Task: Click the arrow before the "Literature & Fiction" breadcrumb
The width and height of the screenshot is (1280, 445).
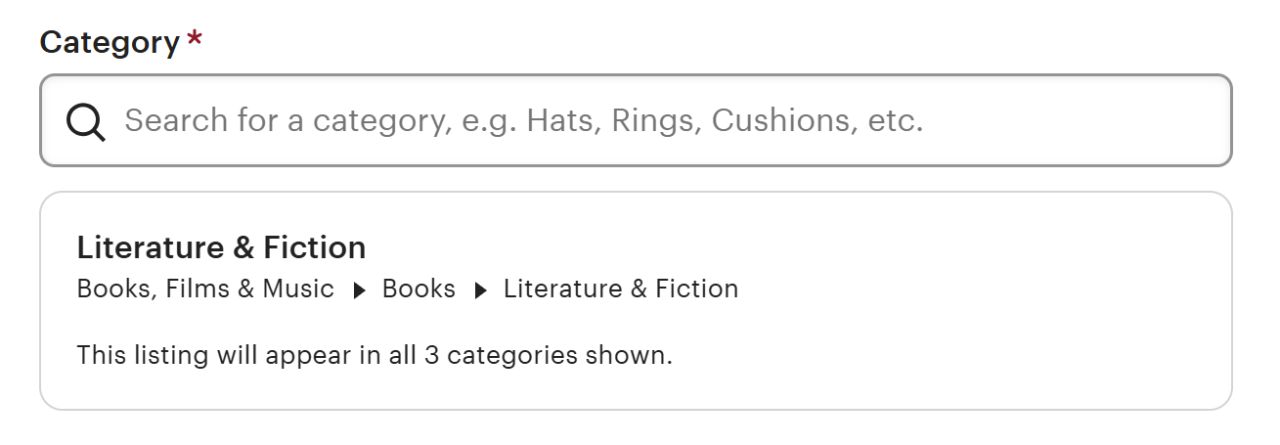Action: tap(480, 290)
